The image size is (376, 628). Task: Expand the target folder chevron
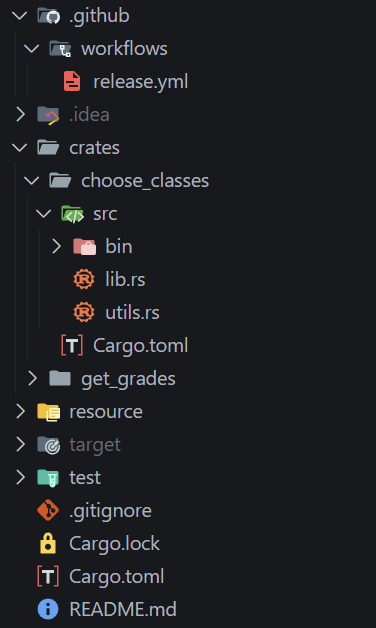coord(20,445)
